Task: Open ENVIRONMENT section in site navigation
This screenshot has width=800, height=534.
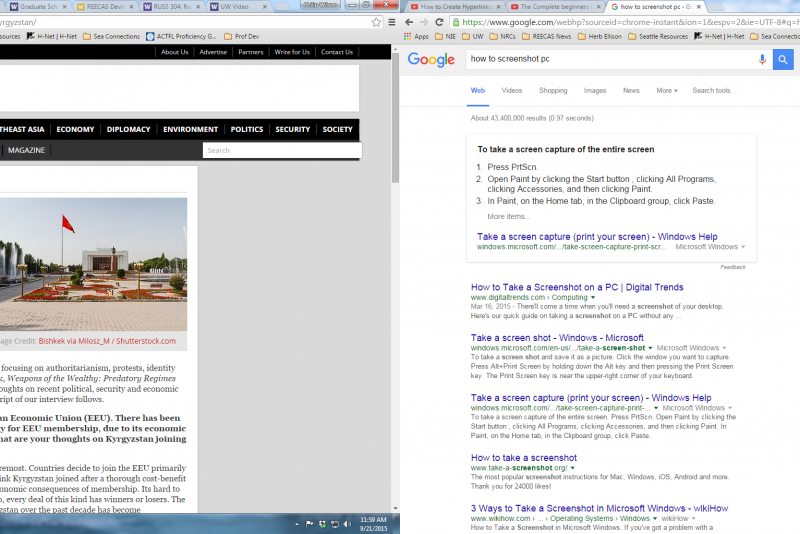Action: pyautogui.click(x=190, y=129)
